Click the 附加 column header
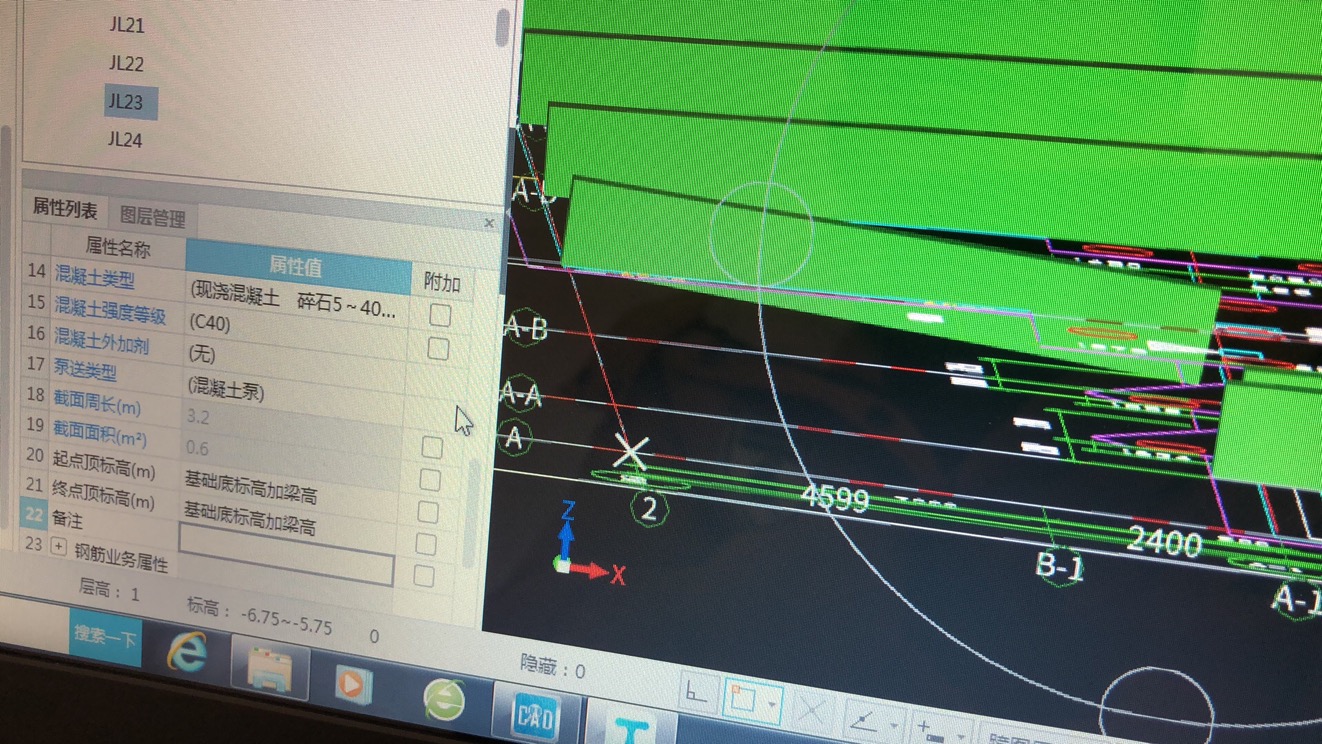 click(x=442, y=282)
